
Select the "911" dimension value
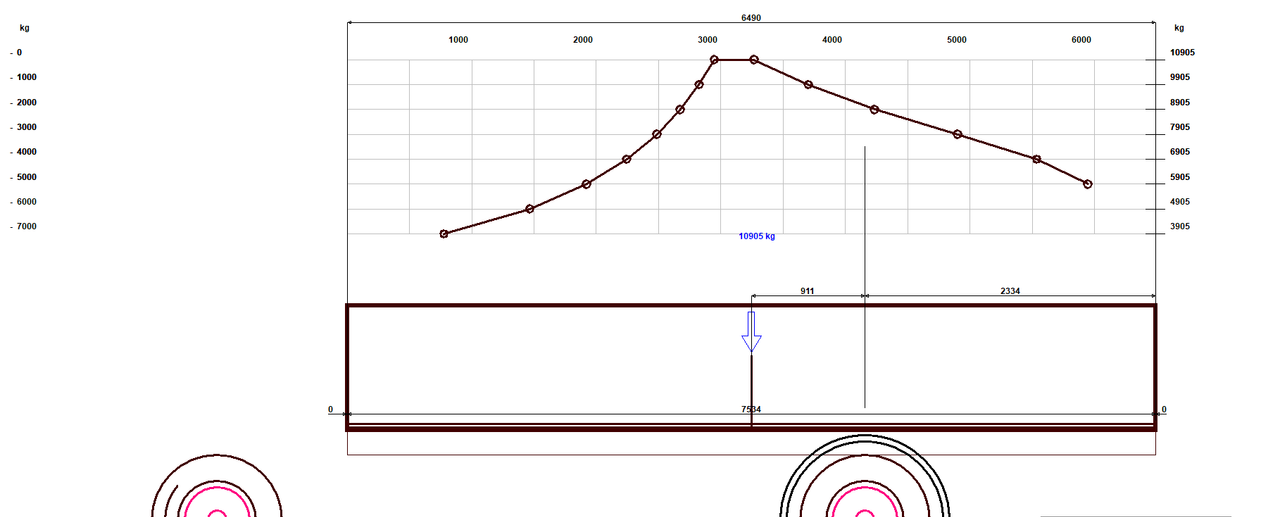[x=807, y=291]
